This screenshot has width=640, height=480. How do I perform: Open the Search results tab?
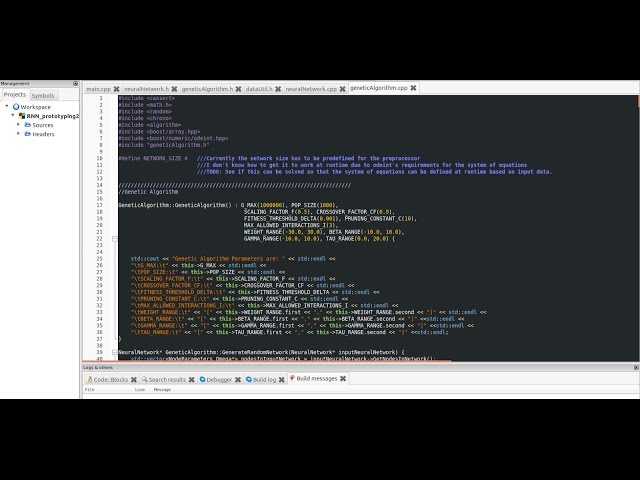(x=167, y=380)
